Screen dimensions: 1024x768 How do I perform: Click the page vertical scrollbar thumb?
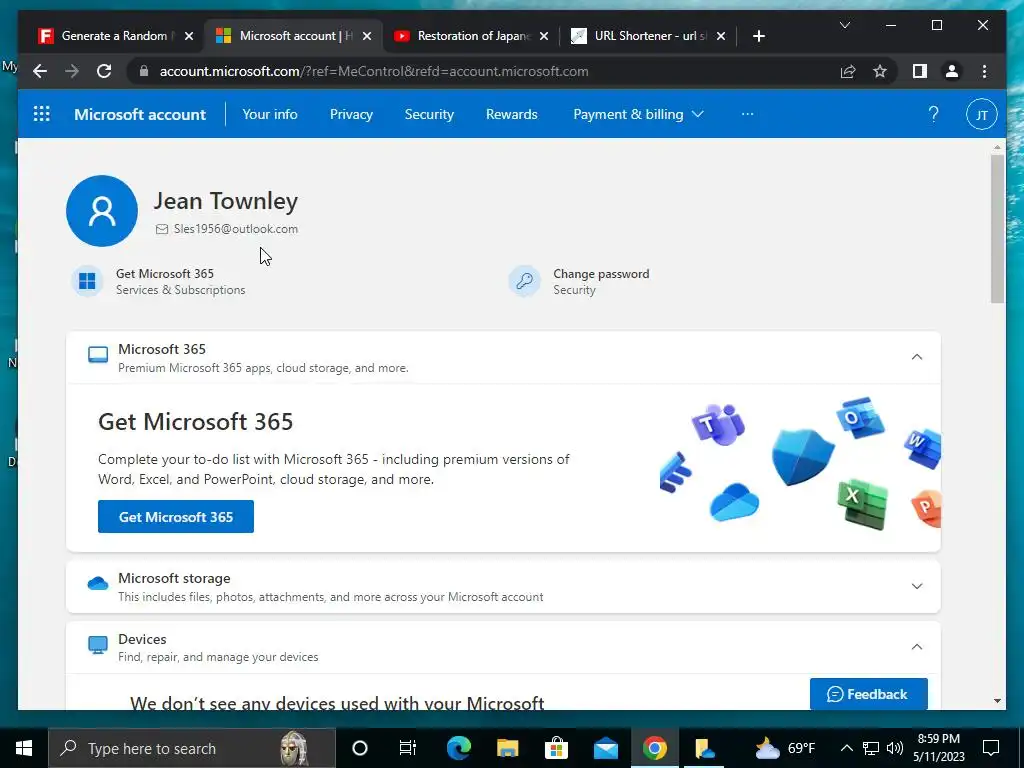(997, 229)
